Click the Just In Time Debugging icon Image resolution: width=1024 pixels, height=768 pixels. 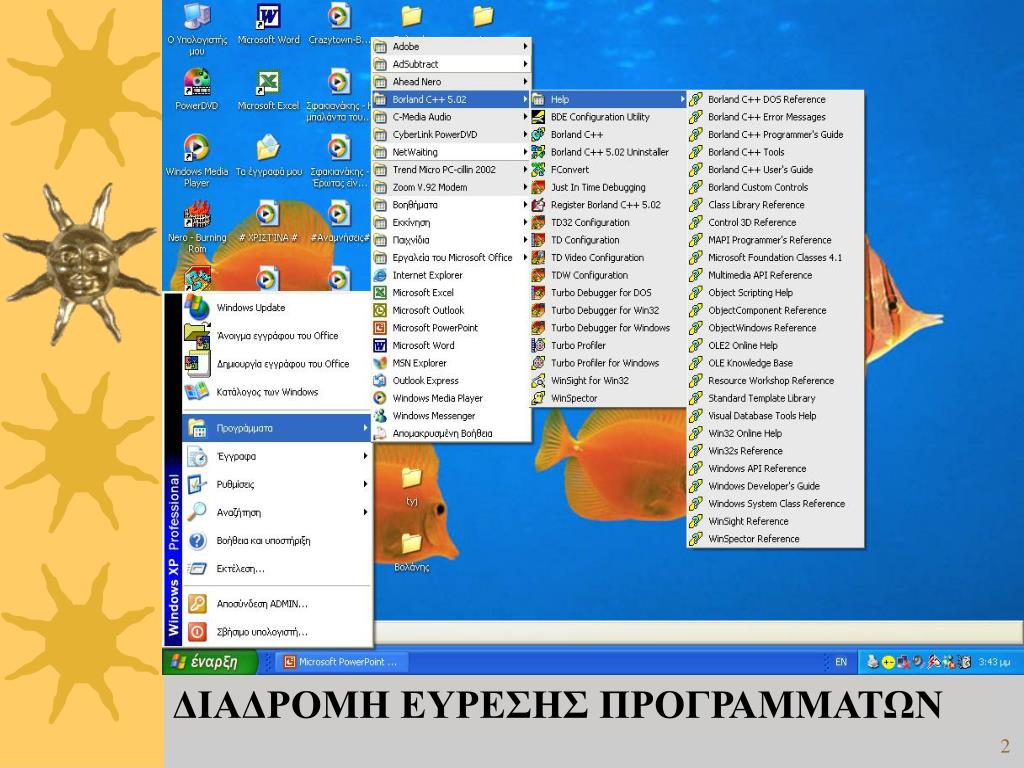click(538, 187)
